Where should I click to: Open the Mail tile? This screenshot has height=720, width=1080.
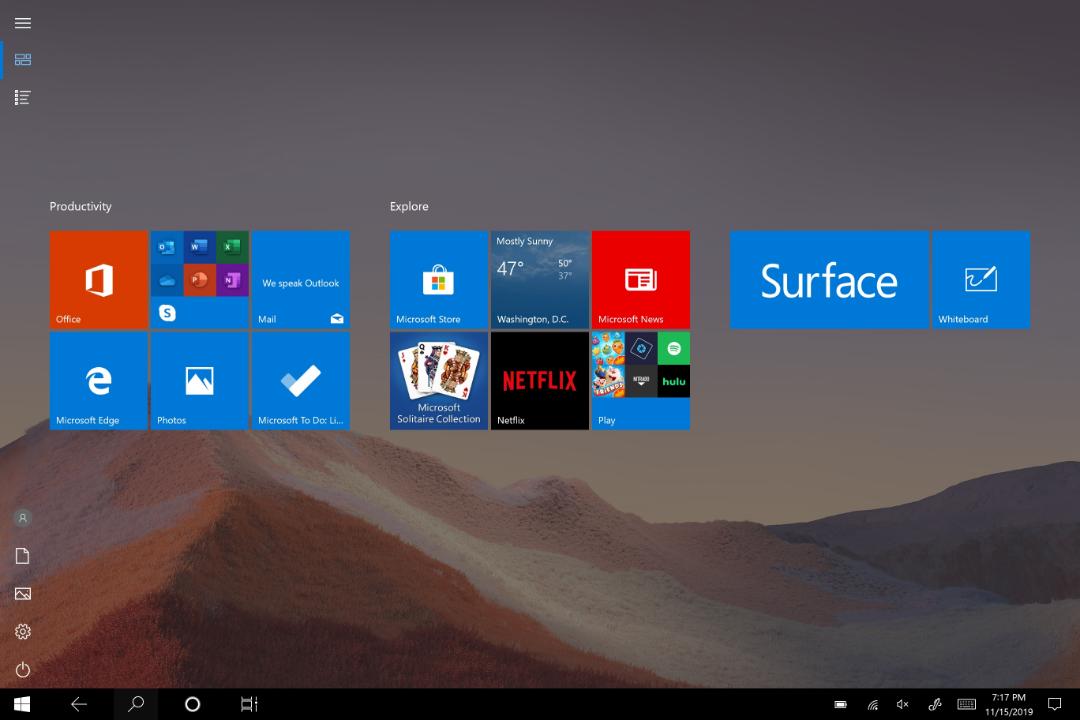tap(300, 279)
